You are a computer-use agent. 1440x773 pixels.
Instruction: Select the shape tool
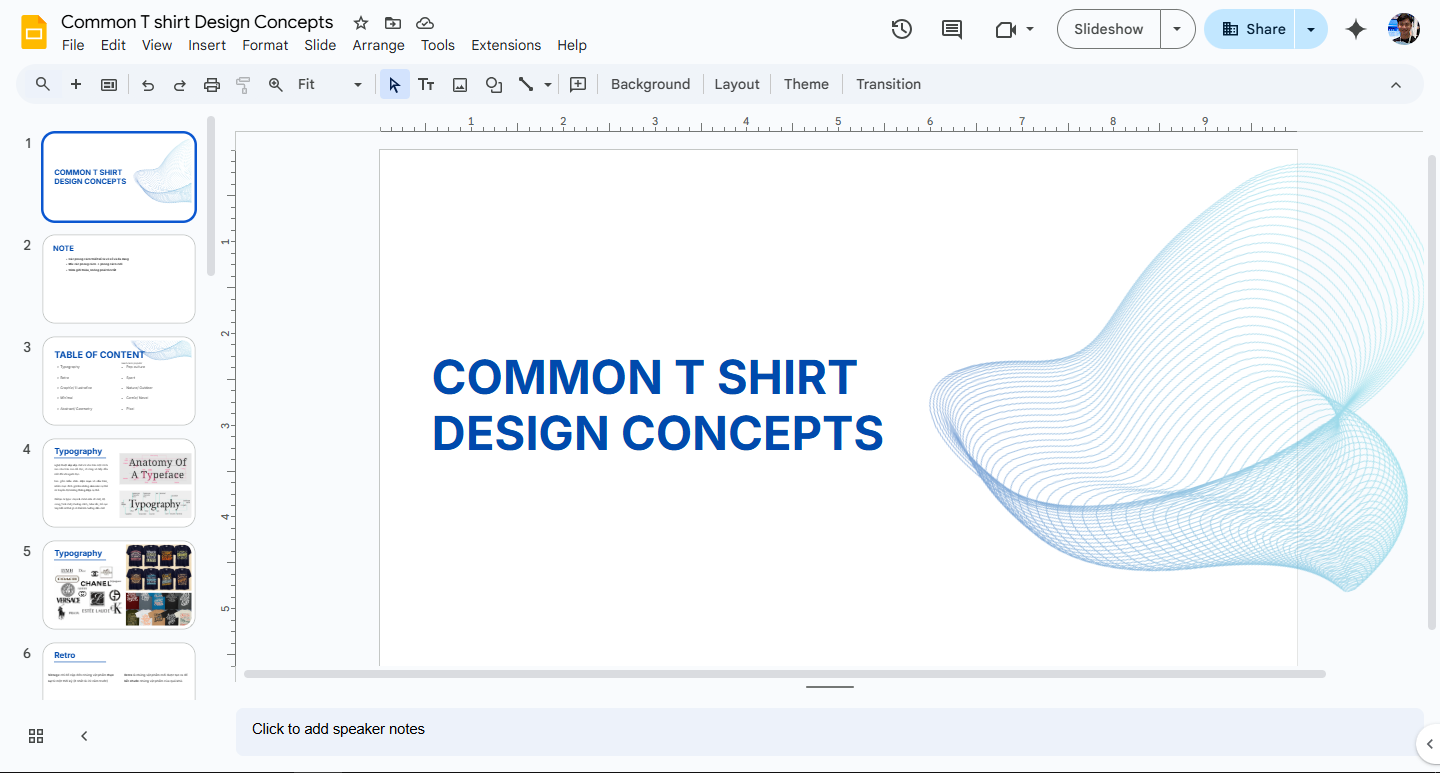click(494, 85)
